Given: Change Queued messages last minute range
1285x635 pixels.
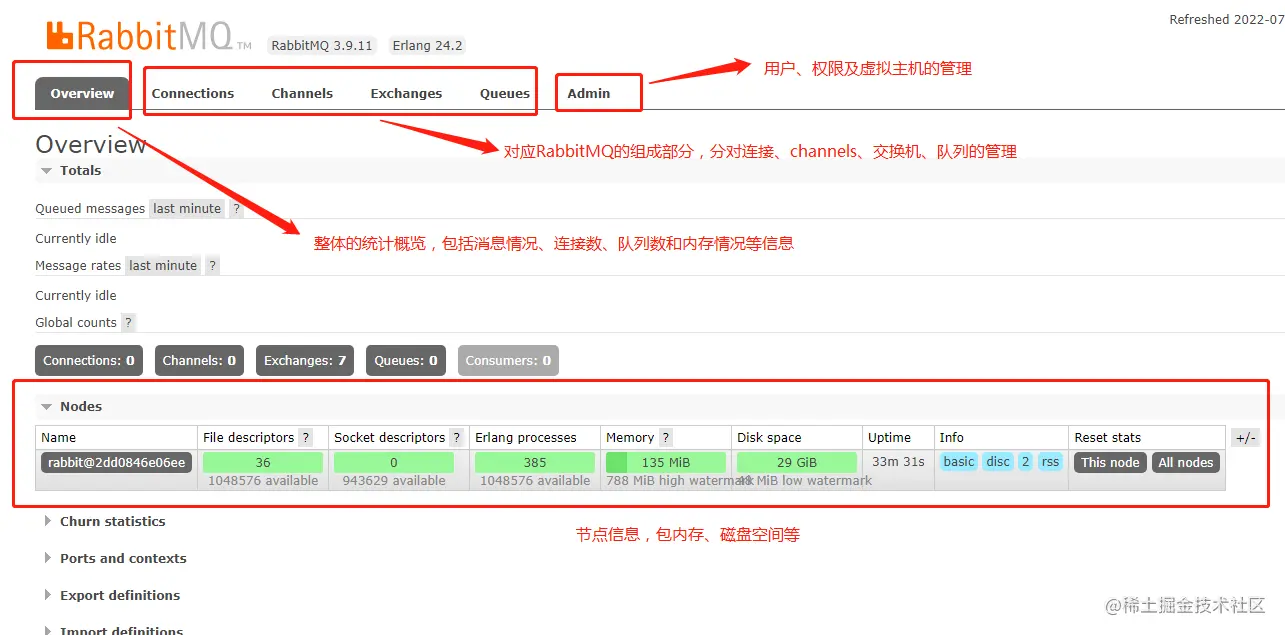Looking at the screenshot, I should pos(187,209).
